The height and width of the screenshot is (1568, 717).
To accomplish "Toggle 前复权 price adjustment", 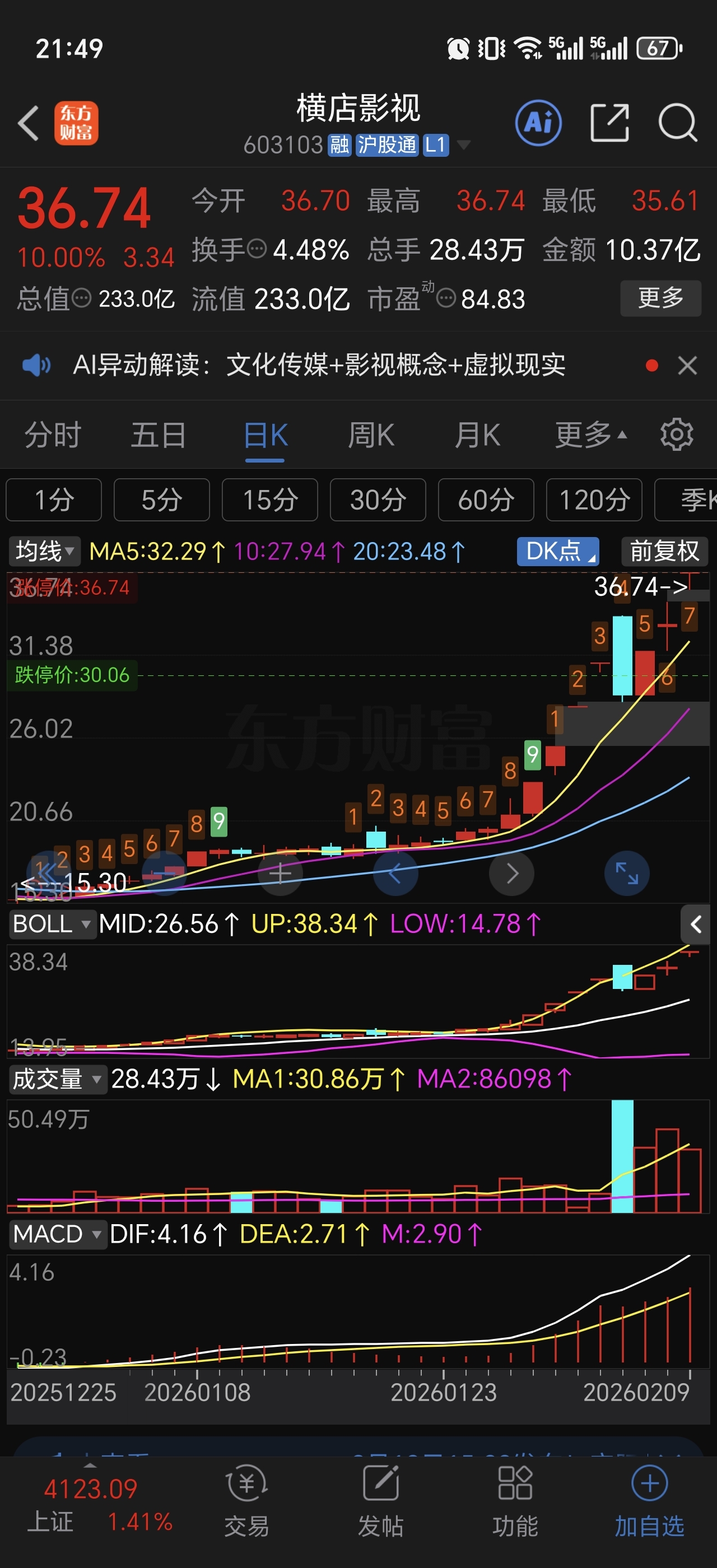I will [665, 551].
